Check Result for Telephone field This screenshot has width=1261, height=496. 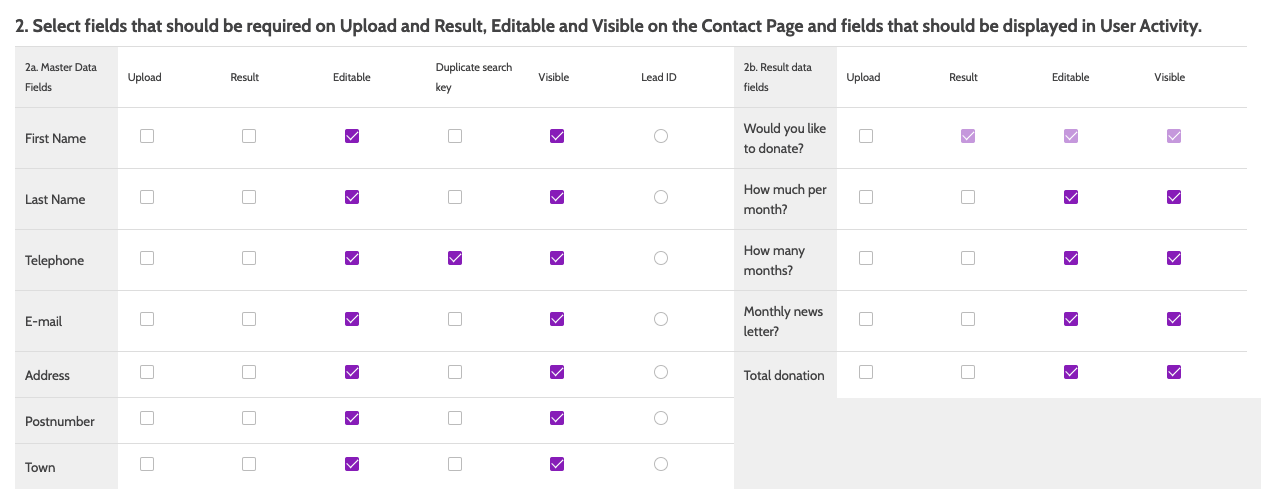click(x=249, y=258)
